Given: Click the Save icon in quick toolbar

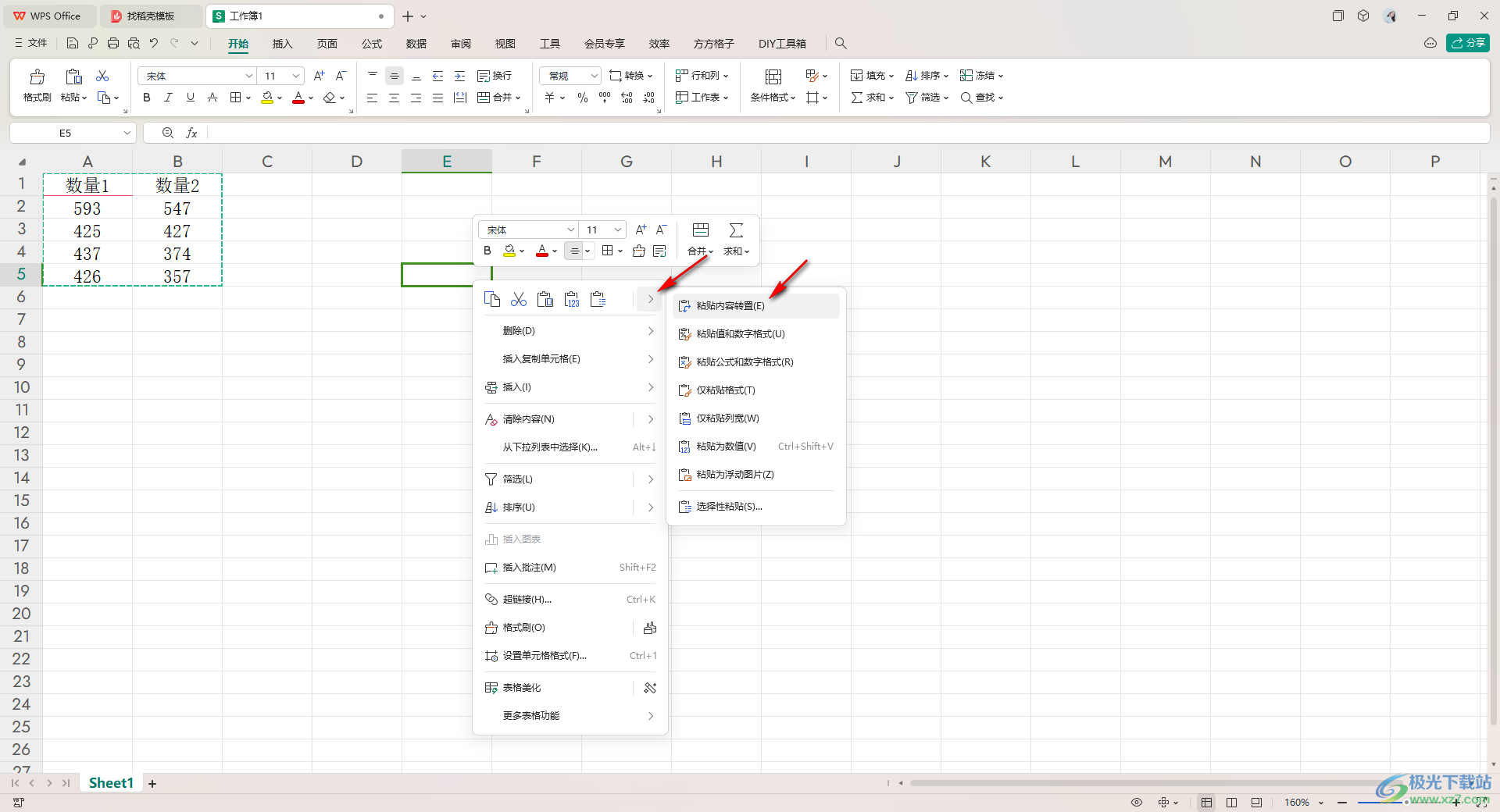Looking at the screenshot, I should (73, 44).
